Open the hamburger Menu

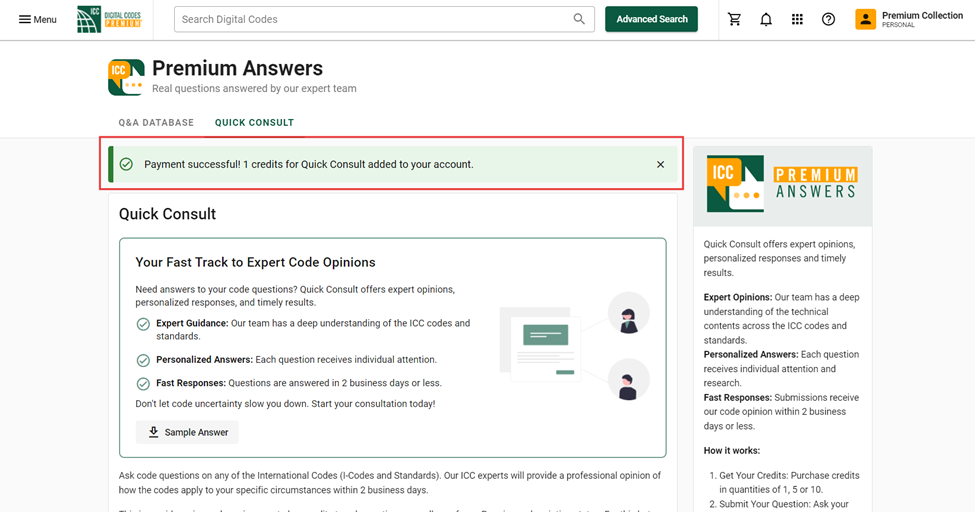tap(37, 19)
